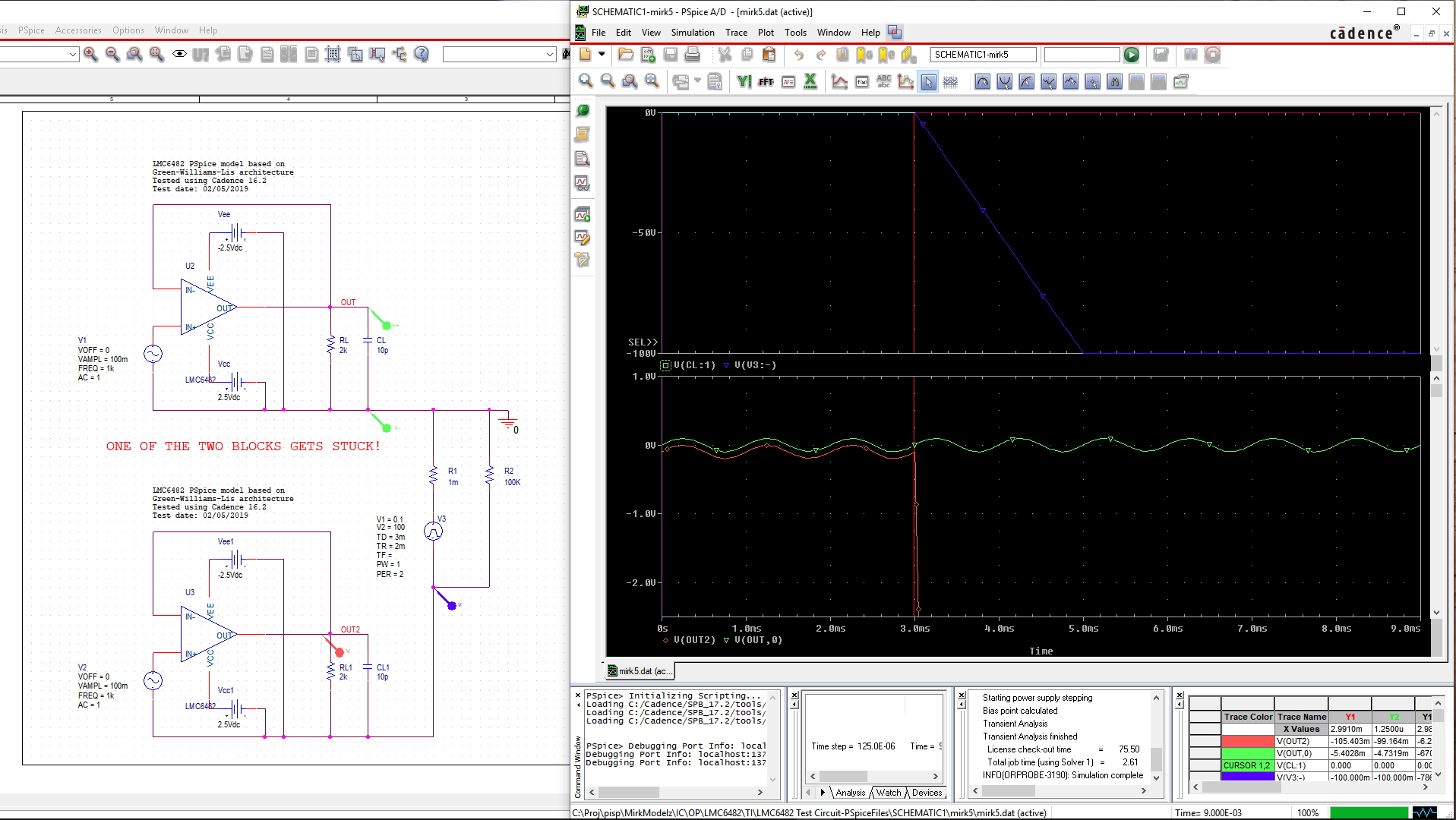Click Zoom Out magnifier in Capture toolbar
The image size is (1456, 820).
112,54
